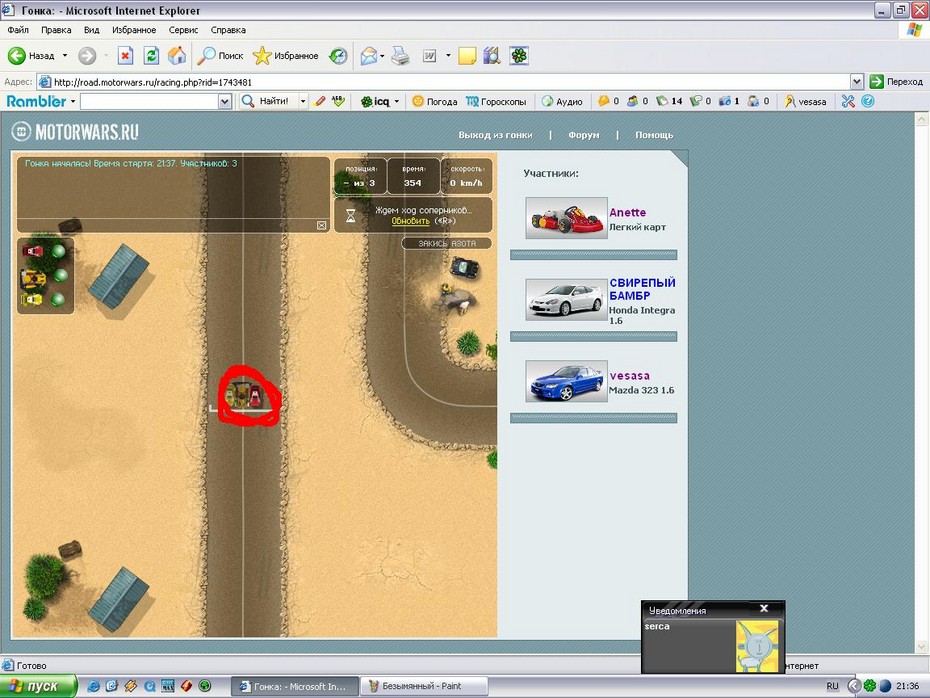Open the Вид menu
This screenshot has width=930, height=698.
91,30
